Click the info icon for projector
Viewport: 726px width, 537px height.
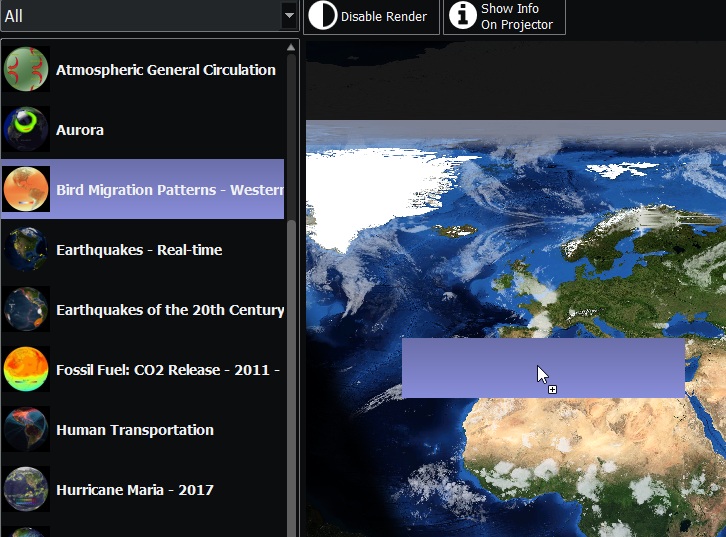tap(463, 15)
